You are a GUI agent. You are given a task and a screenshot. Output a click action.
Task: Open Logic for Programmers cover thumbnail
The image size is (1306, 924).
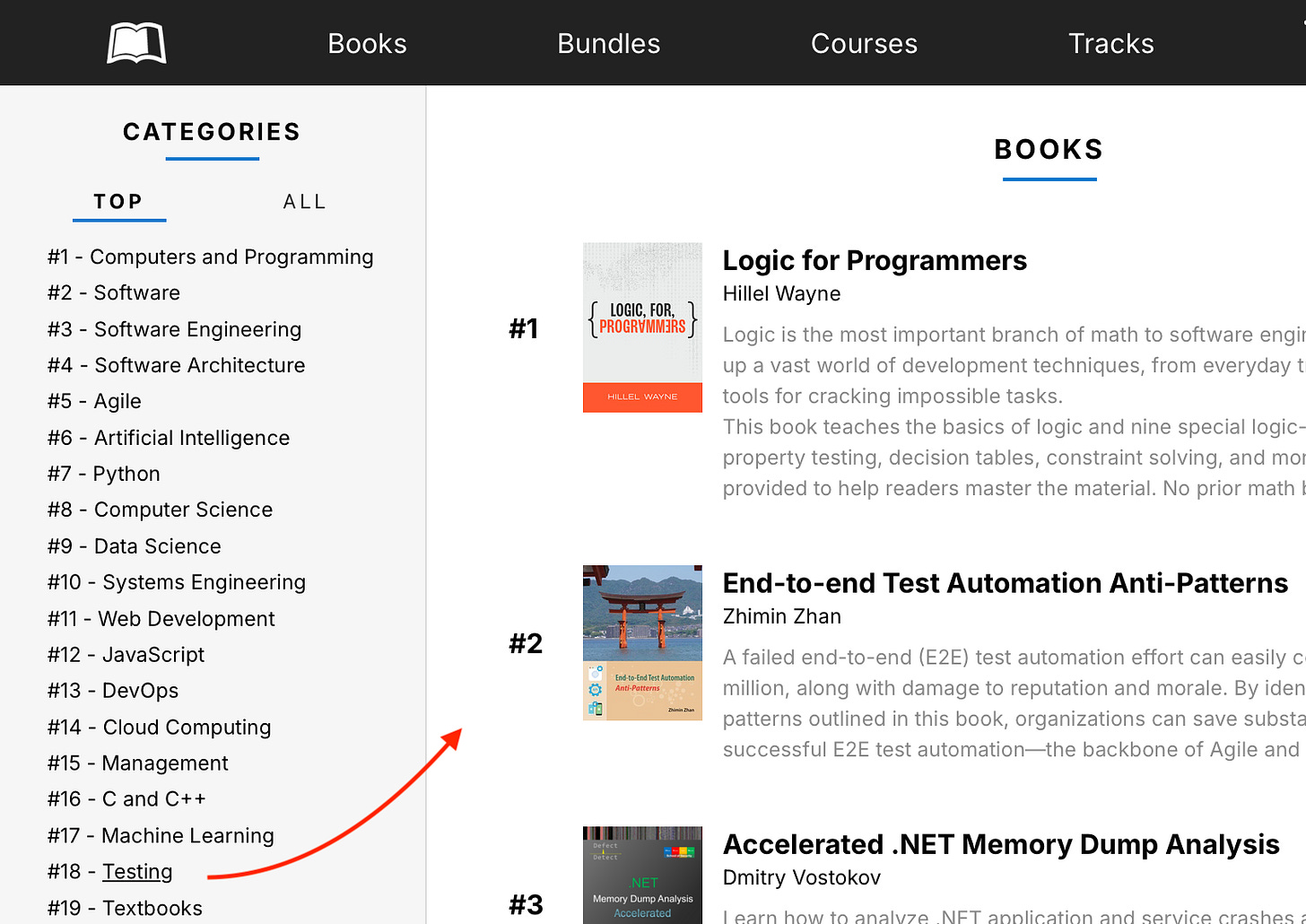(x=642, y=327)
